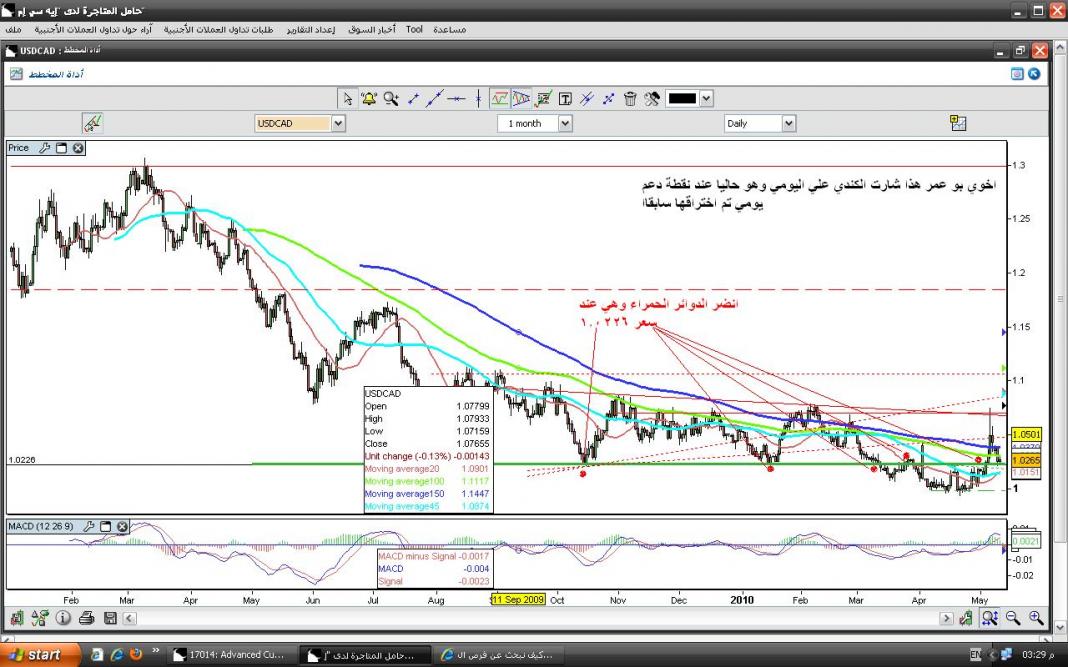Select the magnifier zoom tool in toolbar
The height and width of the screenshot is (667, 1068).
coord(391,98)
